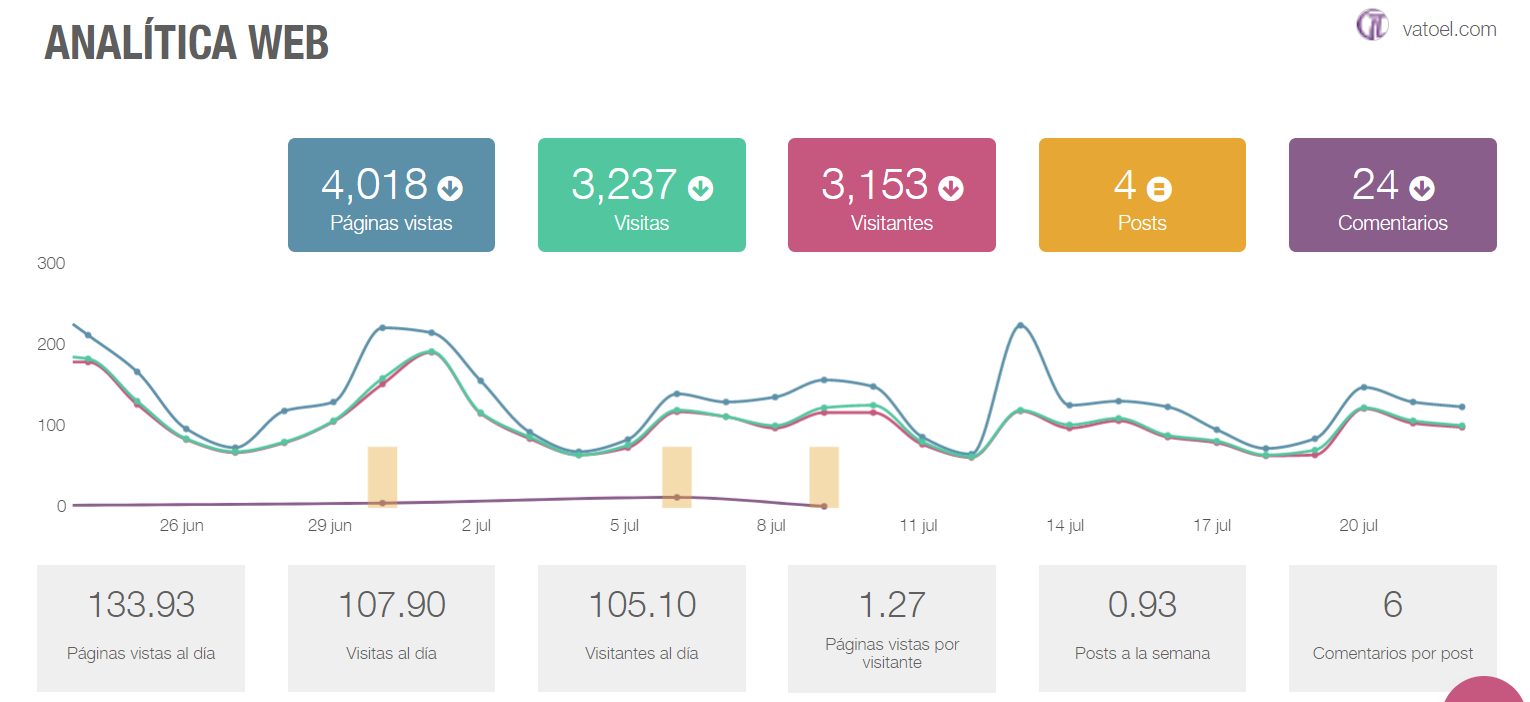Click the 20 jul axis label
This screenshot has height=702, width=1530.
click(x=1360, y=526)
